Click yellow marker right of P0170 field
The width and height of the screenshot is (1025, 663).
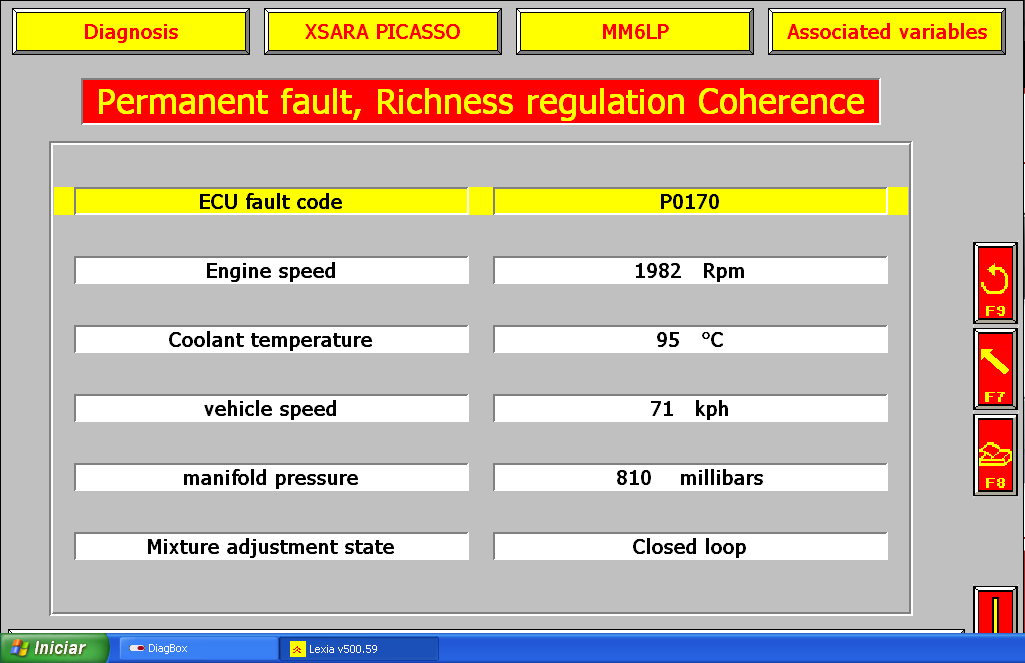(x=897, y=201)
